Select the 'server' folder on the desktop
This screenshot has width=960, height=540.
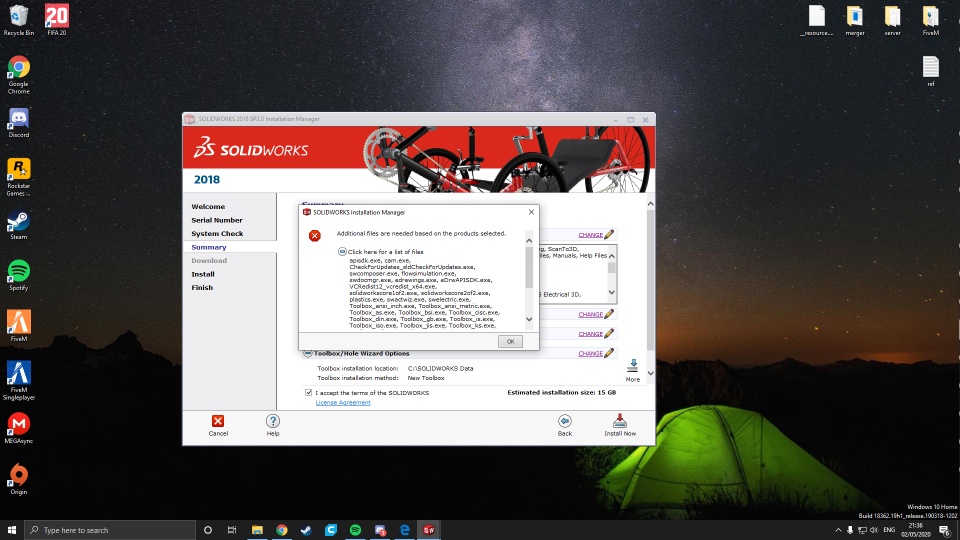click(892, 20)
